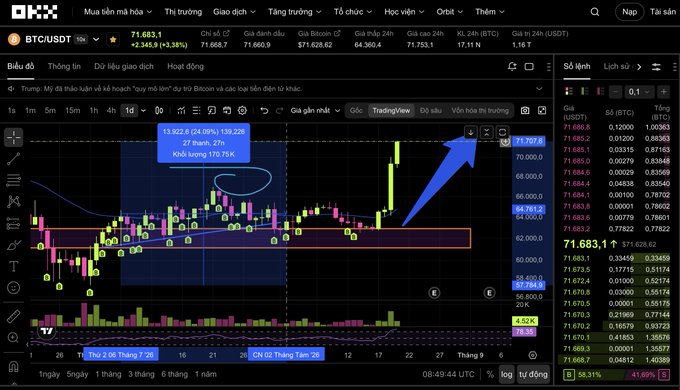
Task: Increase order book precision with plus button
Action: click(x=663, y=92)
